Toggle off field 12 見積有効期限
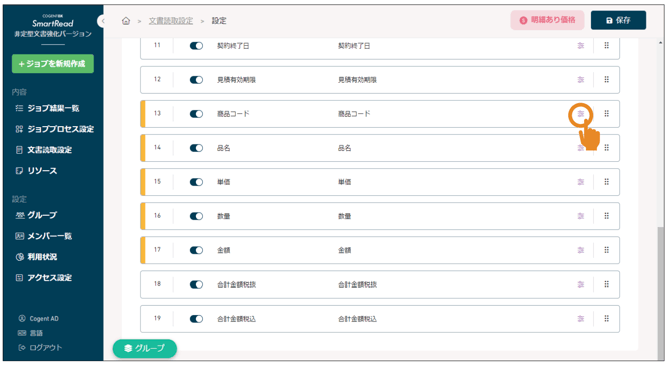The width and height of the screenshot is (670, 366). 196,80
